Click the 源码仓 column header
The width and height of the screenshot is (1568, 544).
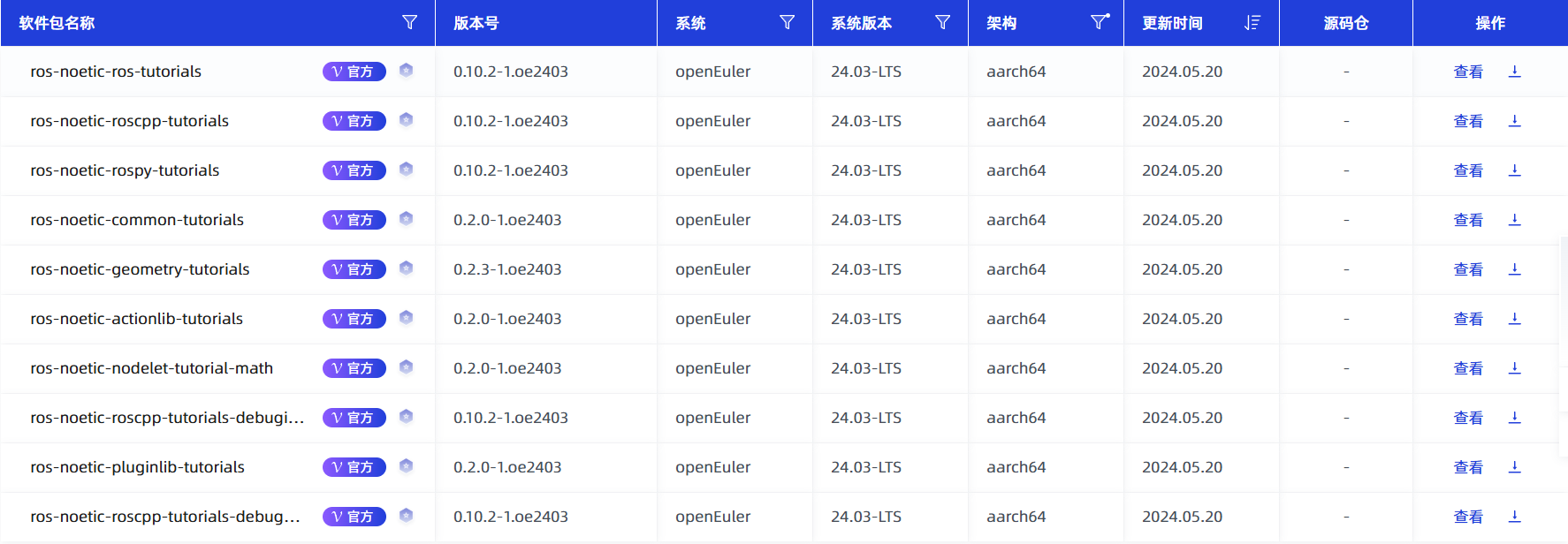pos(1345,23)
